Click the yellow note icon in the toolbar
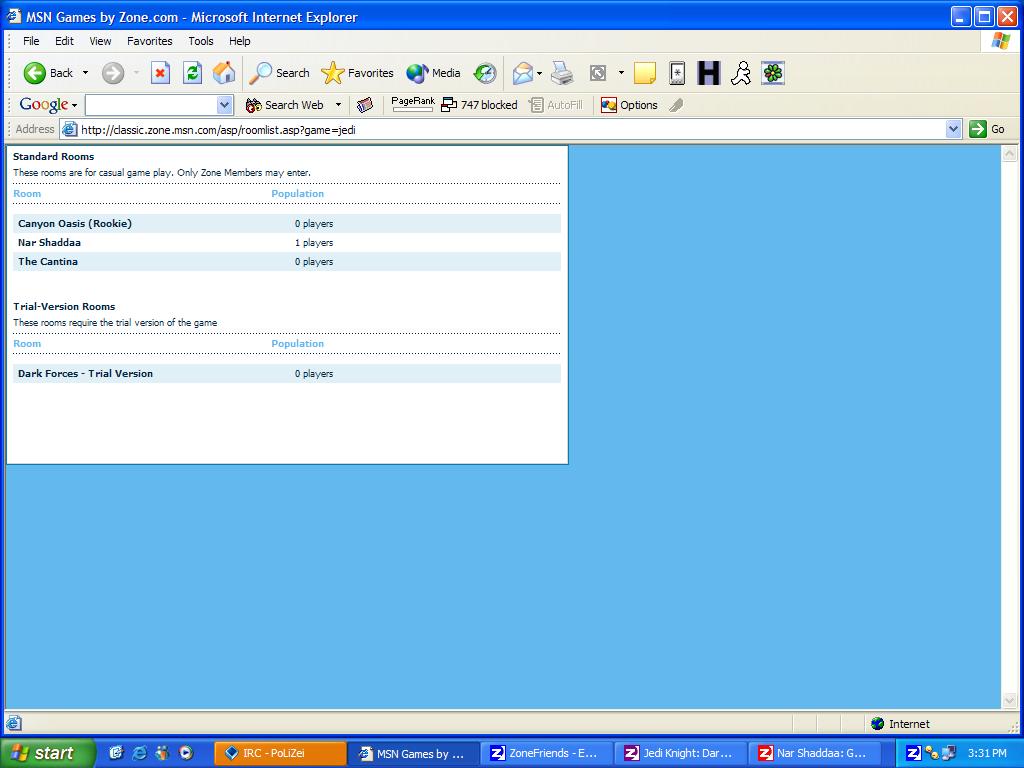The width and height of the screenshot is (1024, 768). [x=645, y=73]
